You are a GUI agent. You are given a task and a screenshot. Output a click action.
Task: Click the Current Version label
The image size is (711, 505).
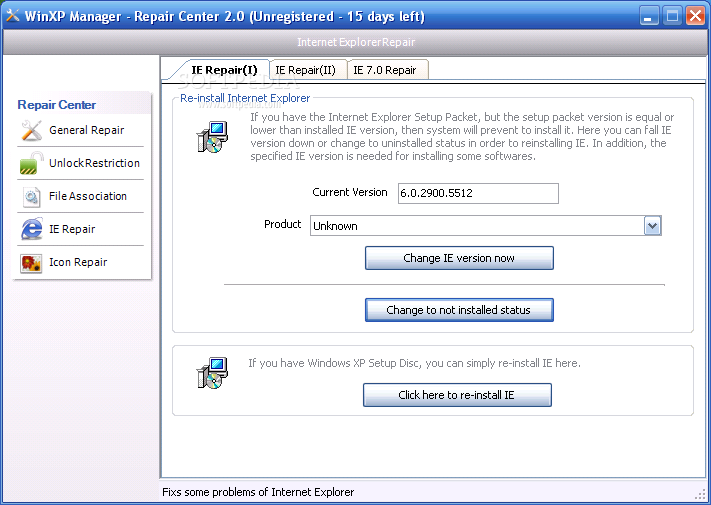pos(350,192)
